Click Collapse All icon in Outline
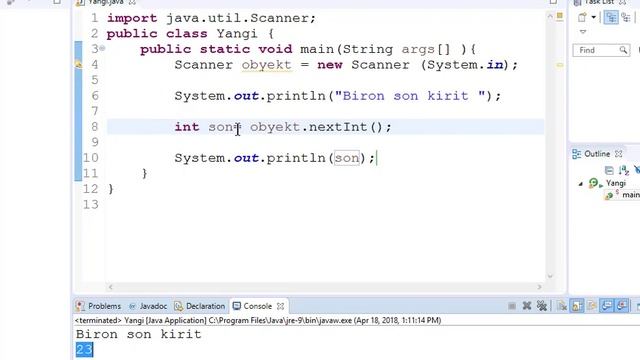The width and height of the screenshot is (640, 360). tap(609, 170)
